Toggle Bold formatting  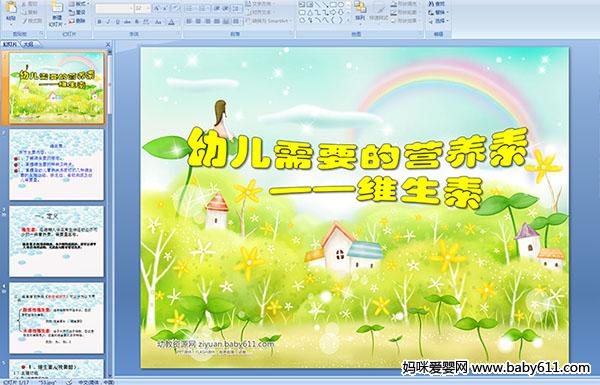pyautogui.click(x=99, y=22)
